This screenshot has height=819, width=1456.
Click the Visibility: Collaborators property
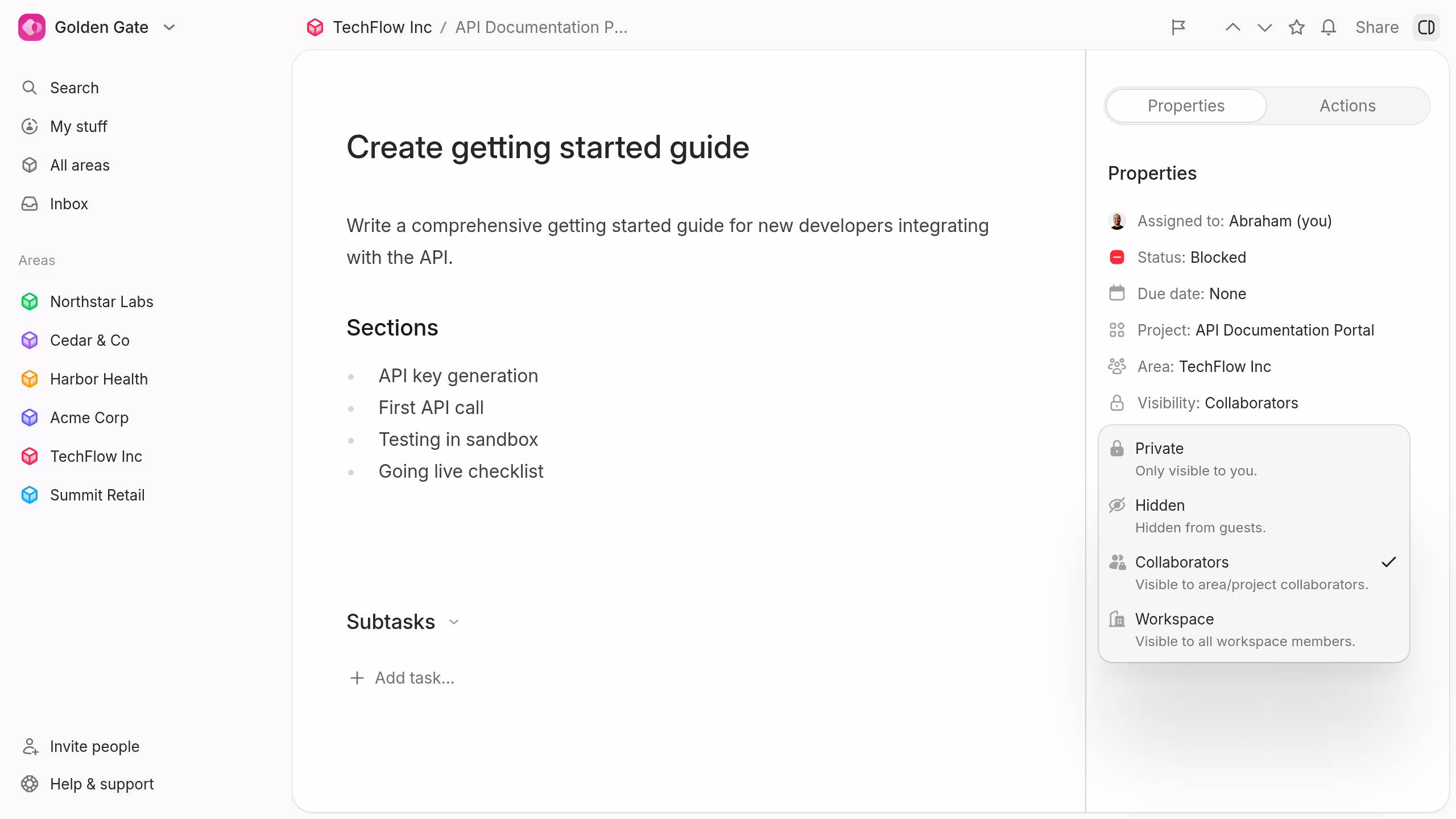click(1203, 403)
